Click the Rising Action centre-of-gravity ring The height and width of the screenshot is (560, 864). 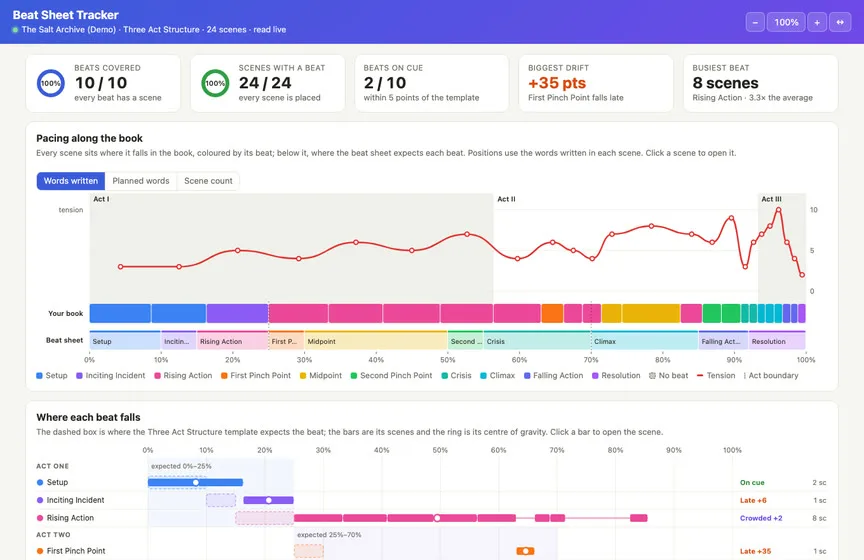point(437,518)
